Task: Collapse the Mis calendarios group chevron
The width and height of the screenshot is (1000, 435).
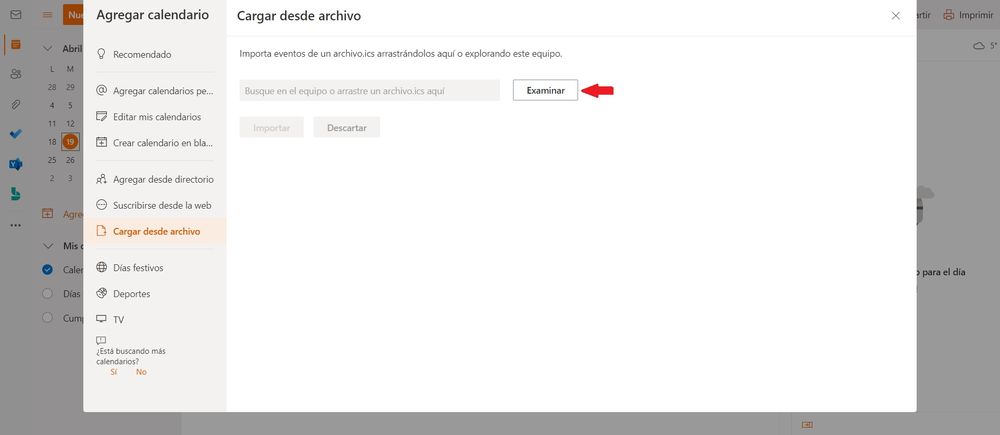Action: coord(48,246)
